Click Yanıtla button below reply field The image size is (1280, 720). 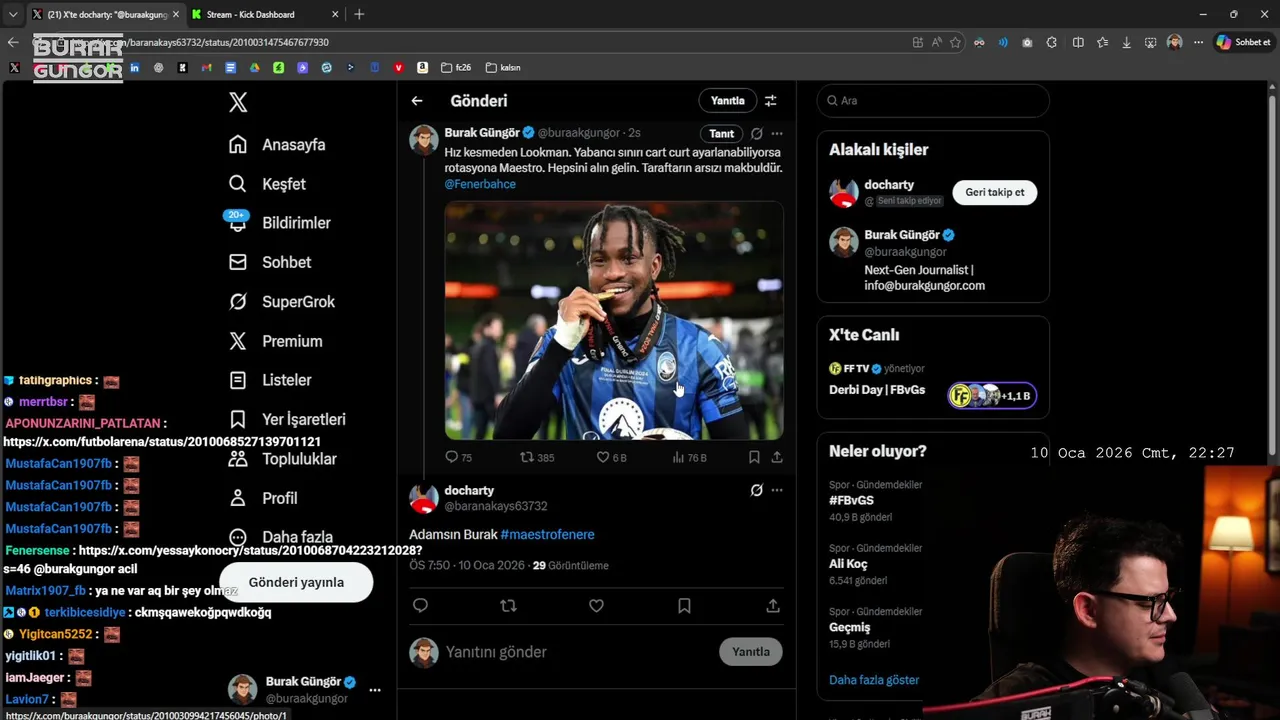[751, 652]
